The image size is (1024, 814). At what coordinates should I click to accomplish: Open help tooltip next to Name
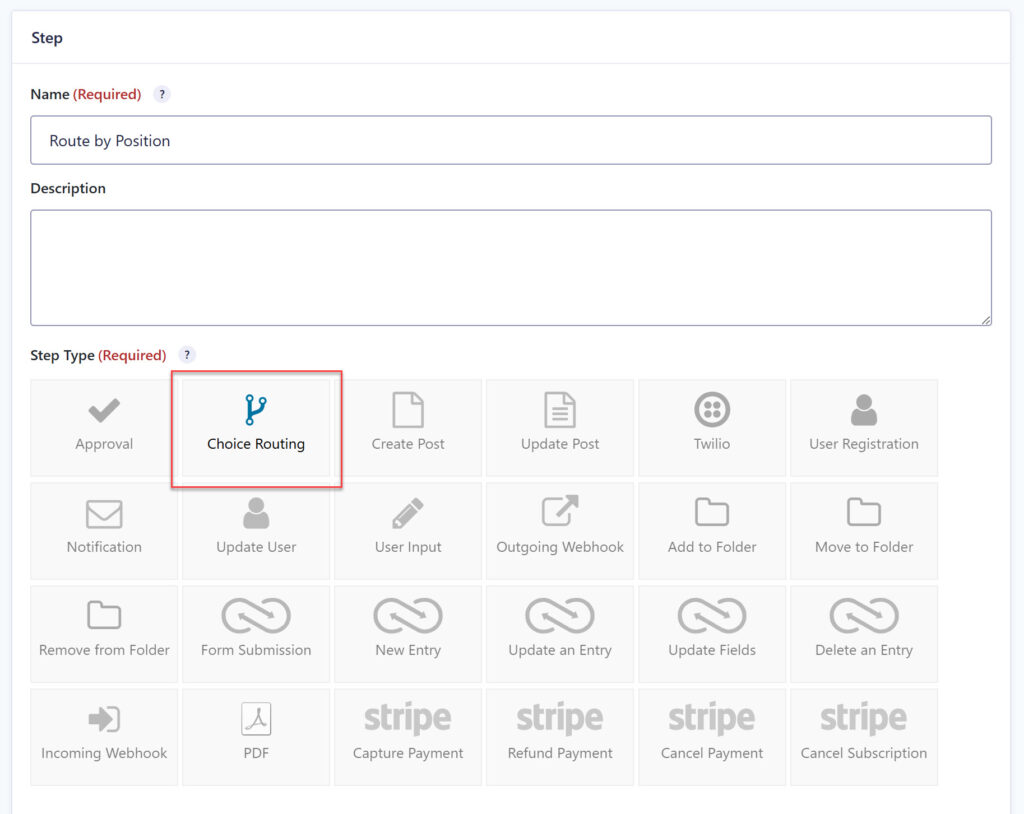[162, 94]
